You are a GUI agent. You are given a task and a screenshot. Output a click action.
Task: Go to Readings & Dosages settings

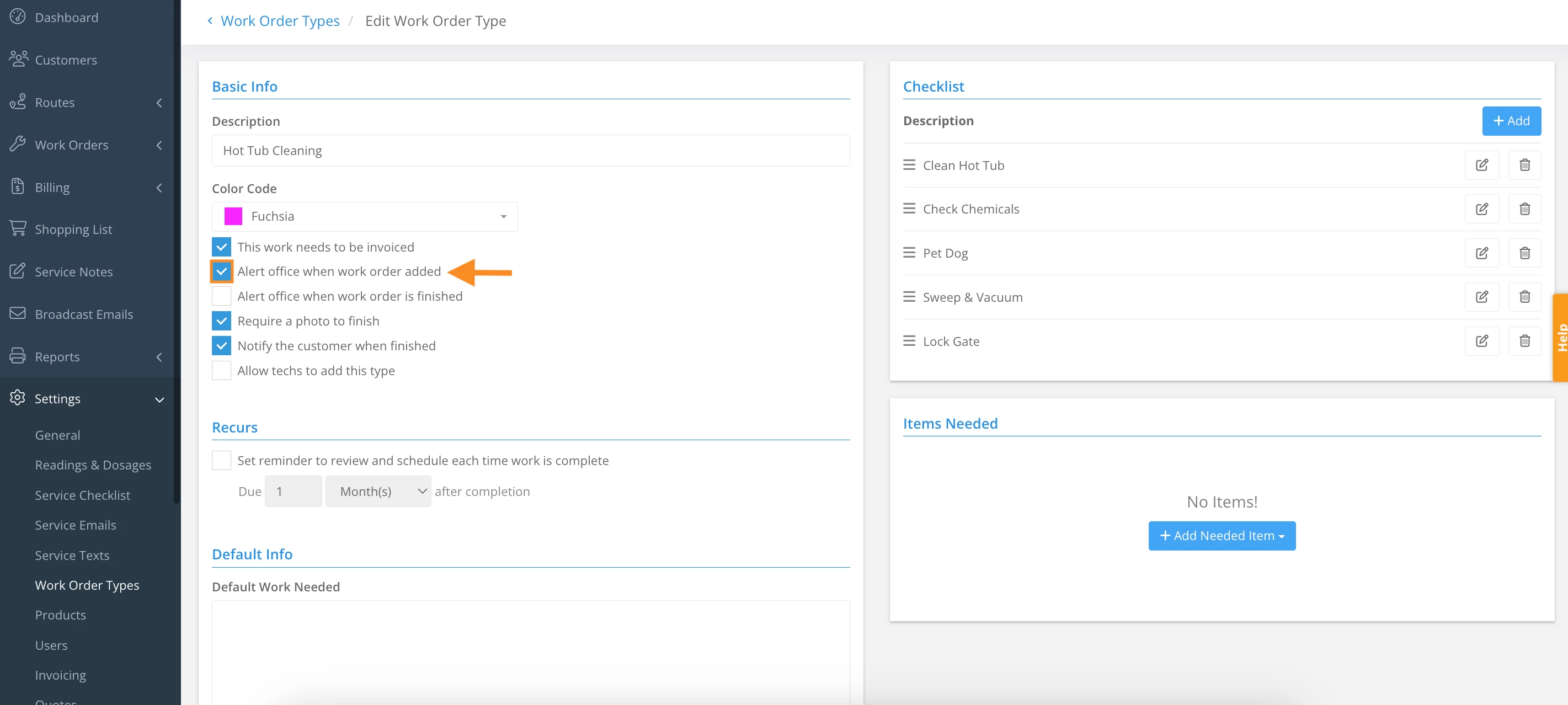click(93, 464)
